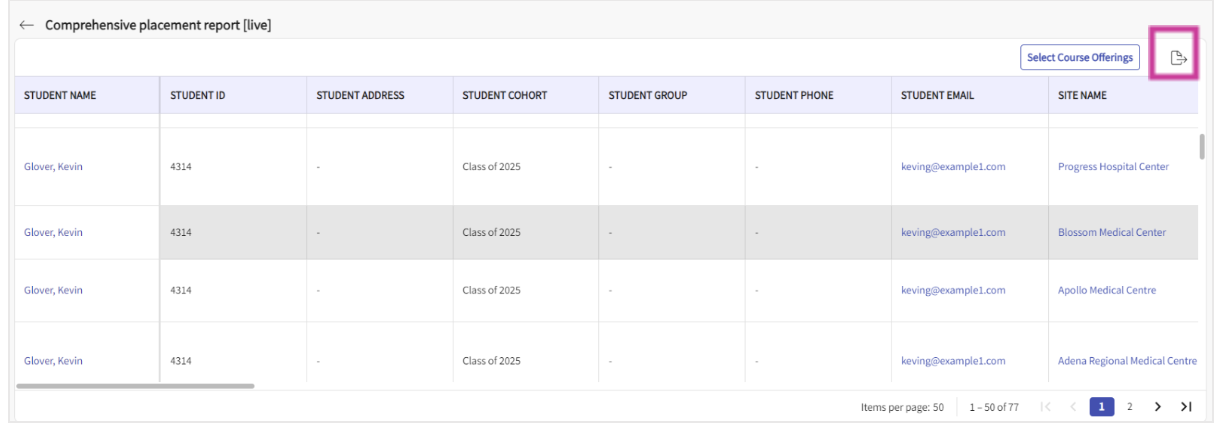Open the Items per page selector
This screenshot has height=424, width=1224.
click(902, 407)
